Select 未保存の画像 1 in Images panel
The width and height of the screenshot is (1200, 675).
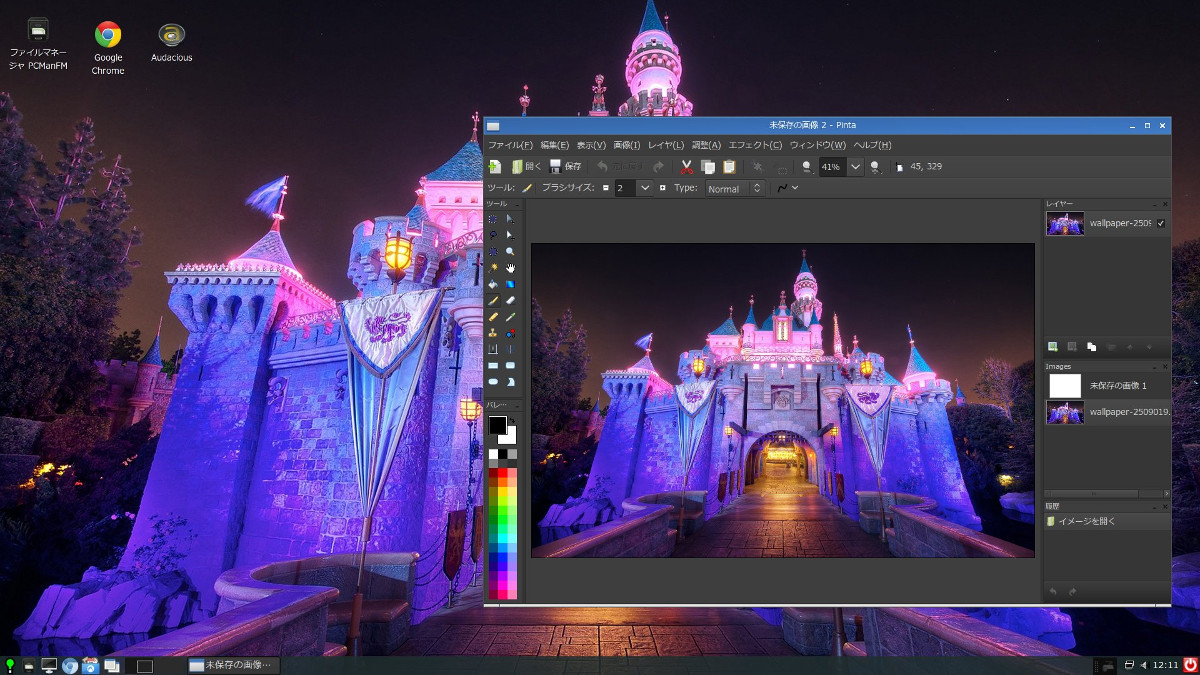coord(1107,386)
